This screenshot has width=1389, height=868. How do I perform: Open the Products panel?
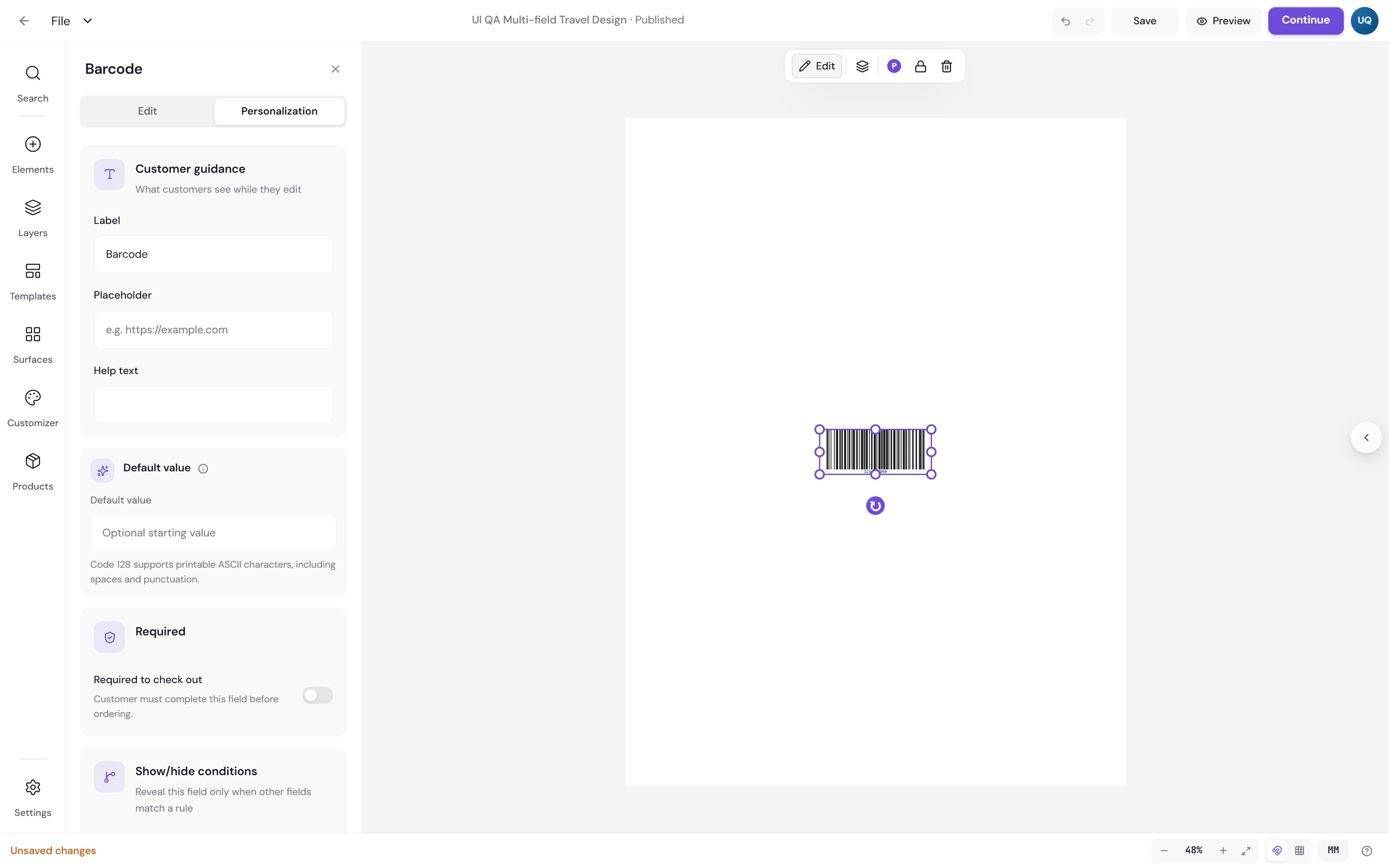(33, 472)
